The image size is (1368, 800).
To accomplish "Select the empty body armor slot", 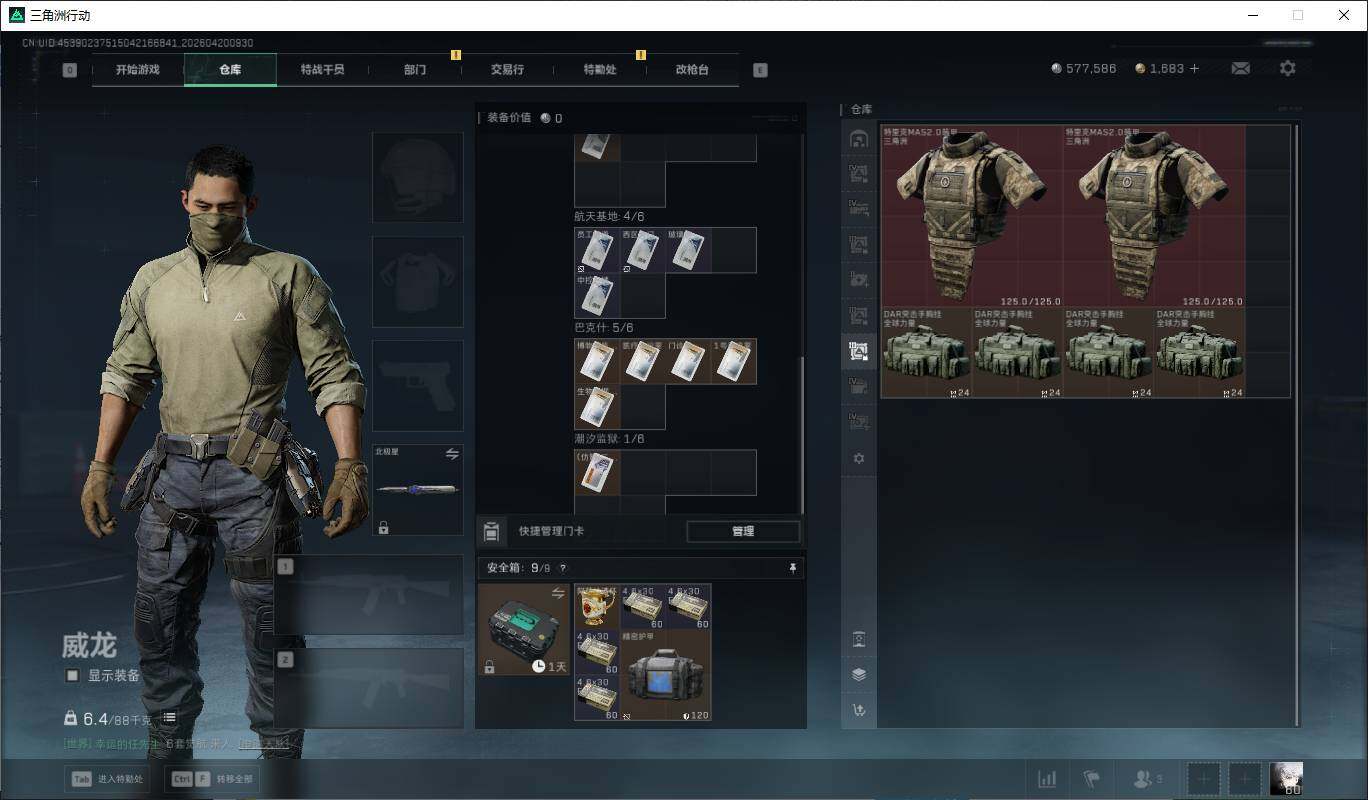I will (x=418, y=282).
